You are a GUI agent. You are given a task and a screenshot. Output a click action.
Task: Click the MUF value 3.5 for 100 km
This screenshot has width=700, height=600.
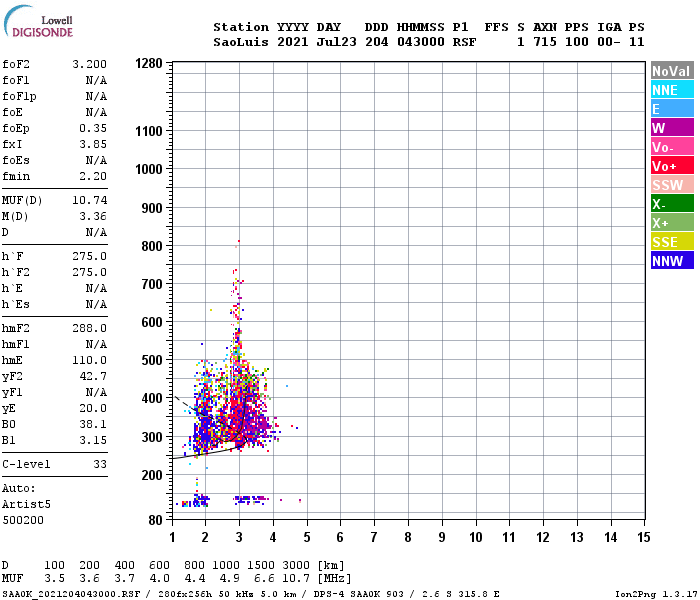(54, 579)
